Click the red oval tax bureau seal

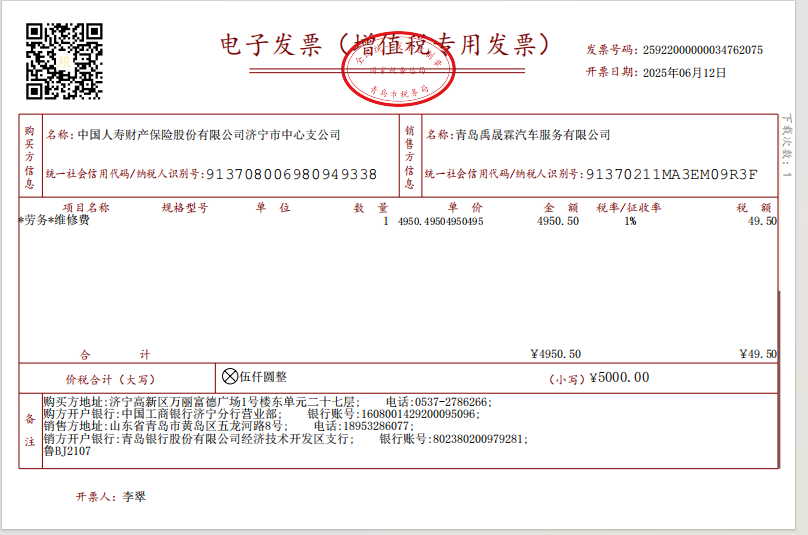tap(398, 75)
